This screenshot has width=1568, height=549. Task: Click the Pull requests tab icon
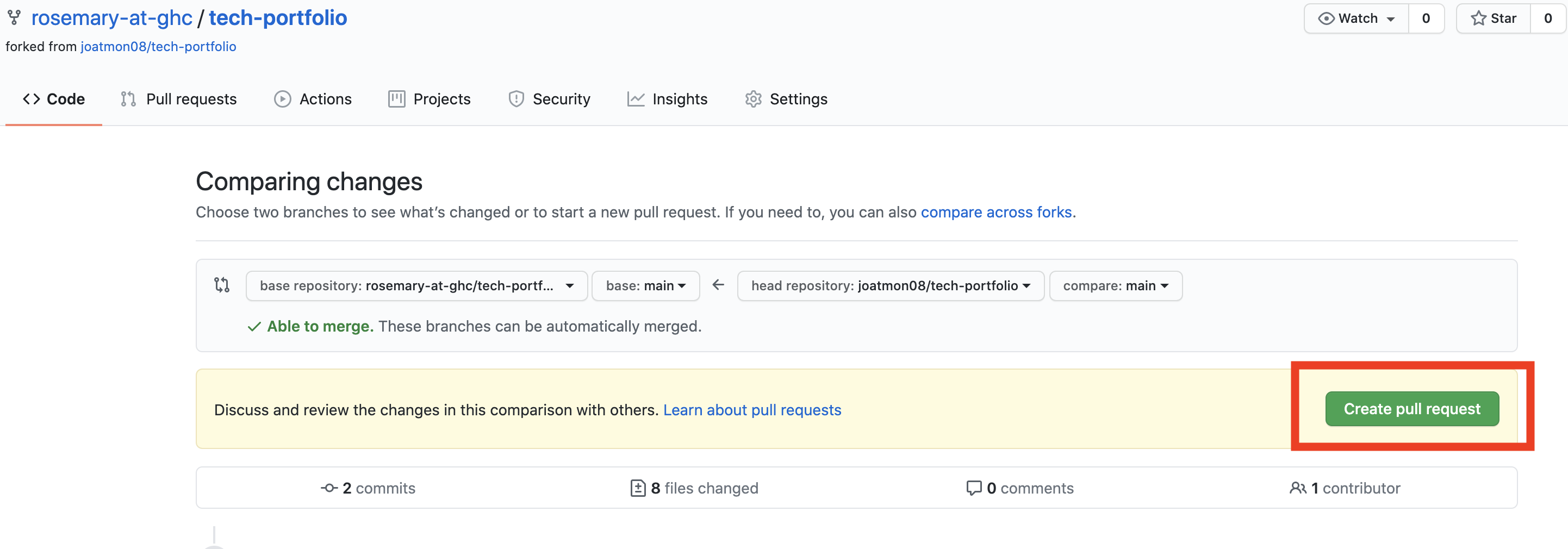point(128,98)
